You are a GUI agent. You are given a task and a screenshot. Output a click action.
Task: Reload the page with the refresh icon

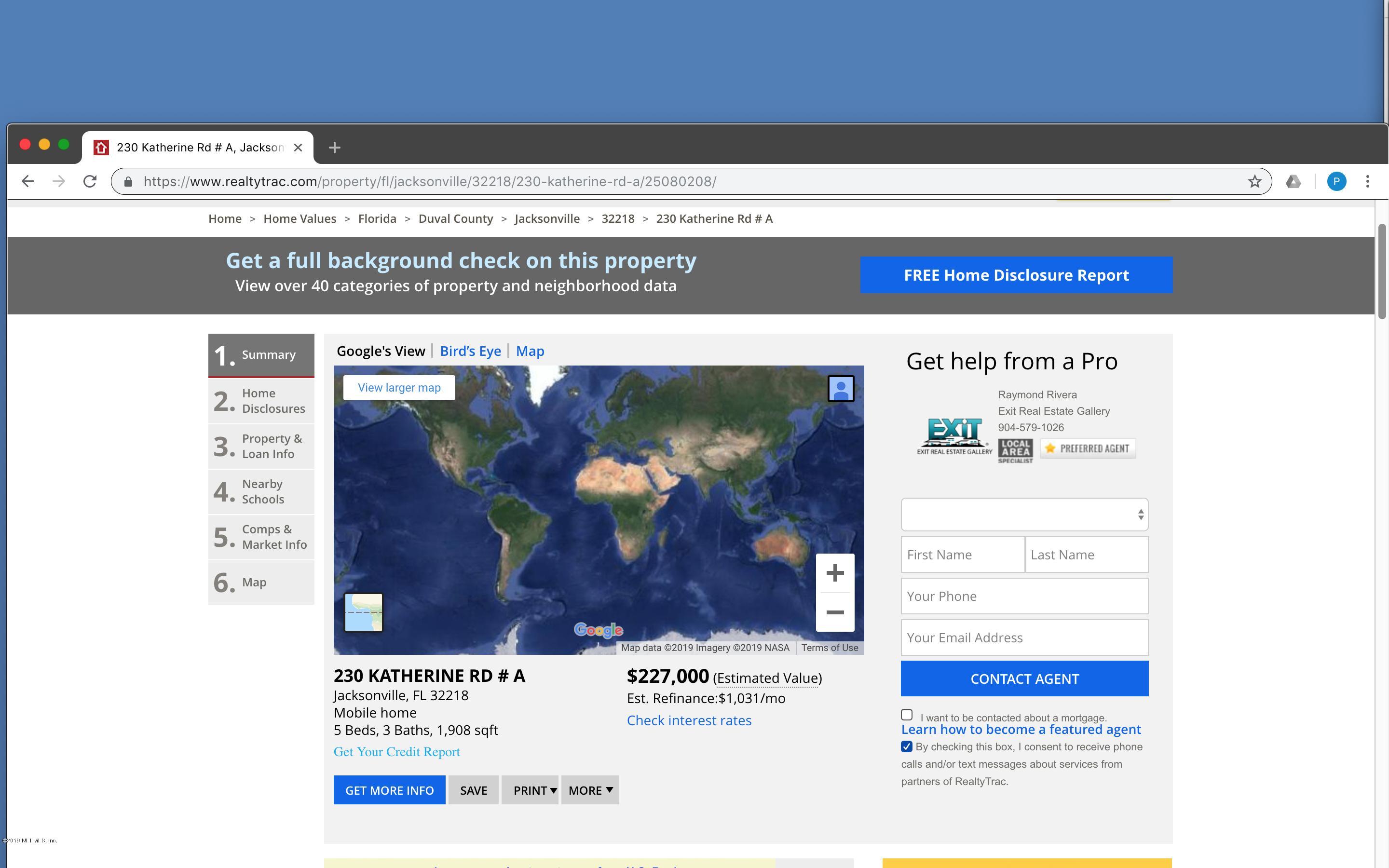90,181
